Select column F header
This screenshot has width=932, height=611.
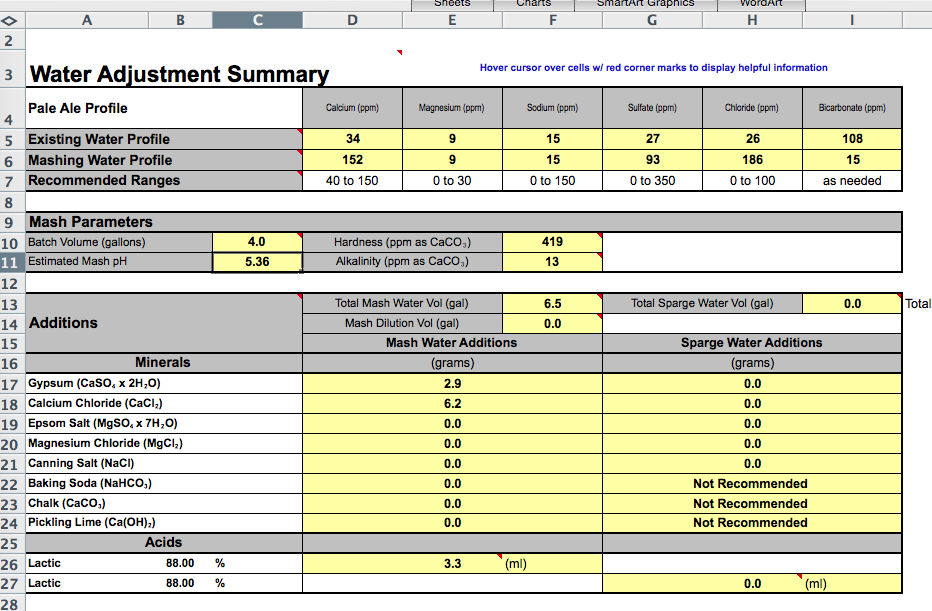553,21
